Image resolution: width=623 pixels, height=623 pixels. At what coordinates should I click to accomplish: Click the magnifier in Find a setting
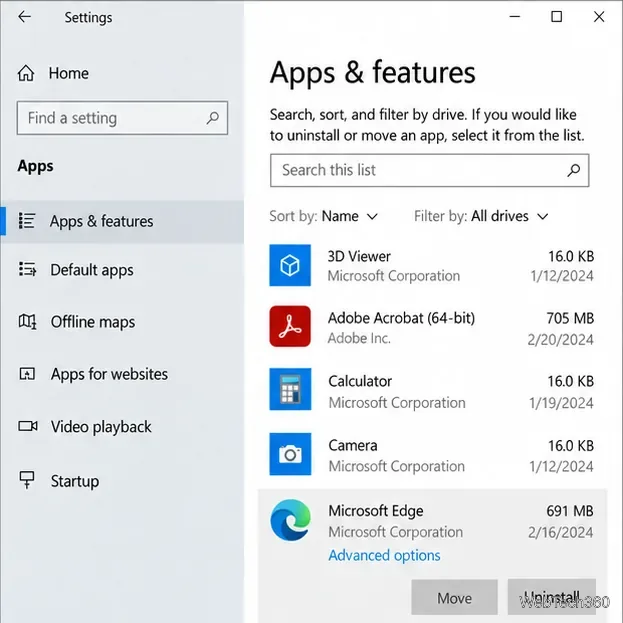pyautogui.click(x=213, y=118)
